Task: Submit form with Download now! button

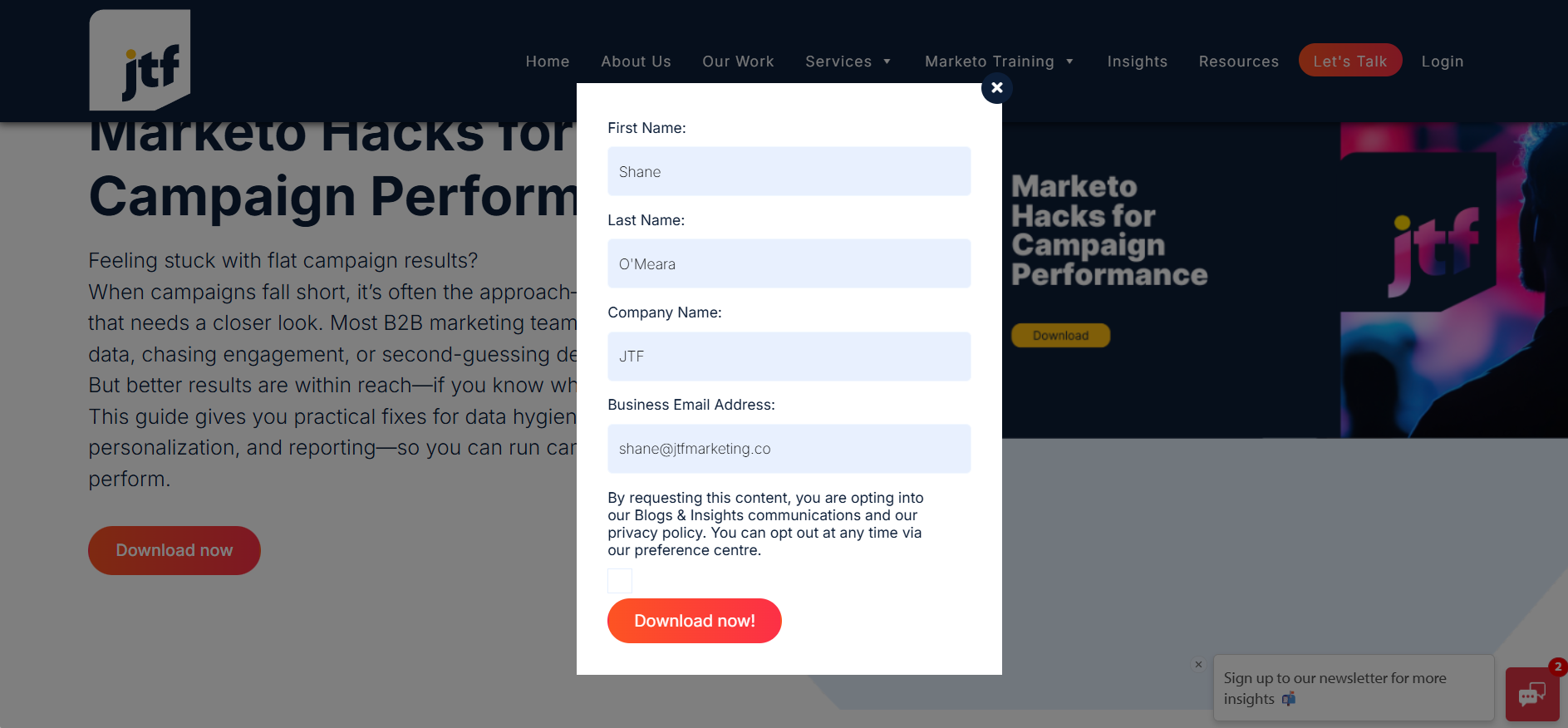Action: 694,621
